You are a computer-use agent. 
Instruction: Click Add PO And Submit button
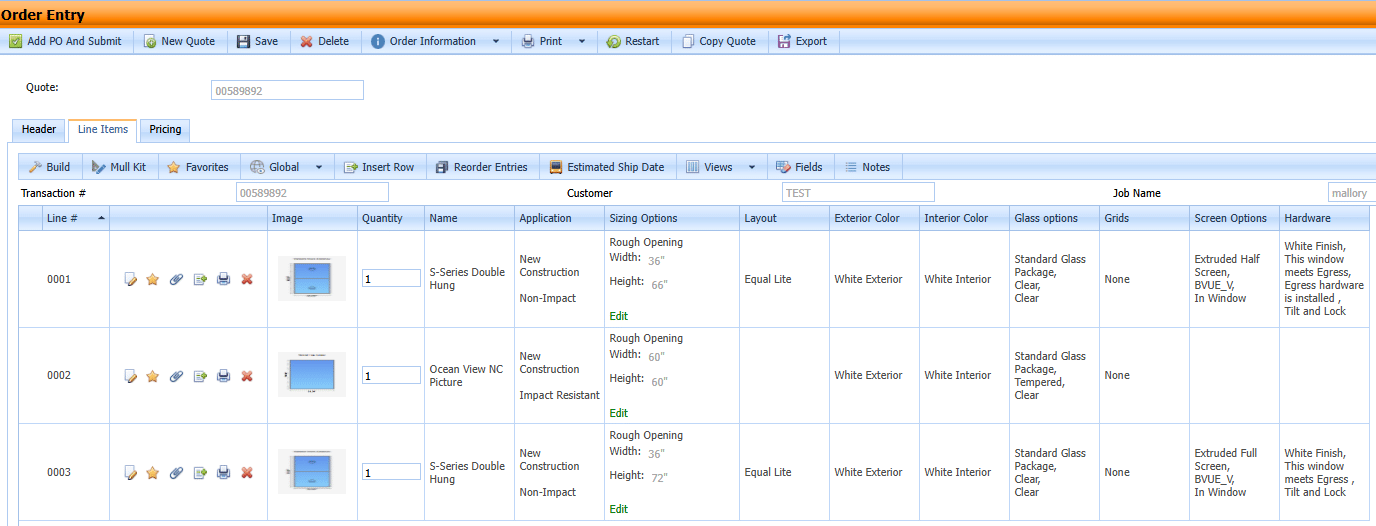(66, 42)
